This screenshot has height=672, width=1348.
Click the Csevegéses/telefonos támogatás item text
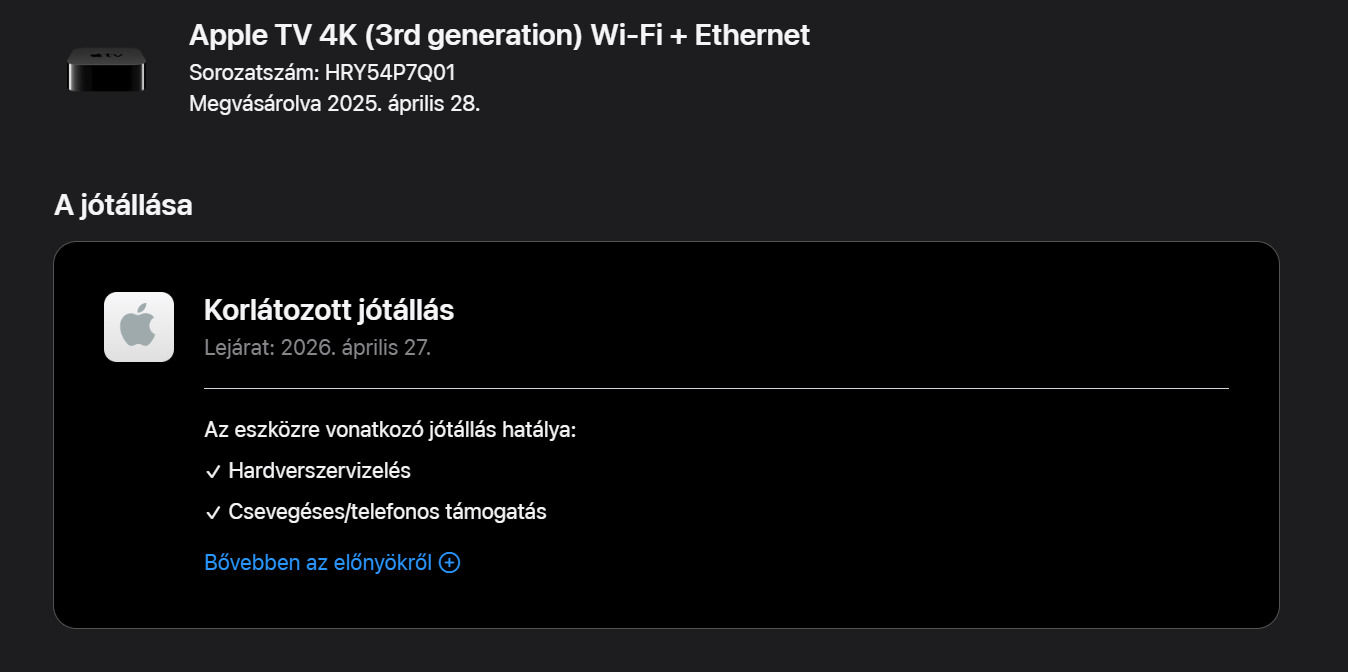pos(387,511)
